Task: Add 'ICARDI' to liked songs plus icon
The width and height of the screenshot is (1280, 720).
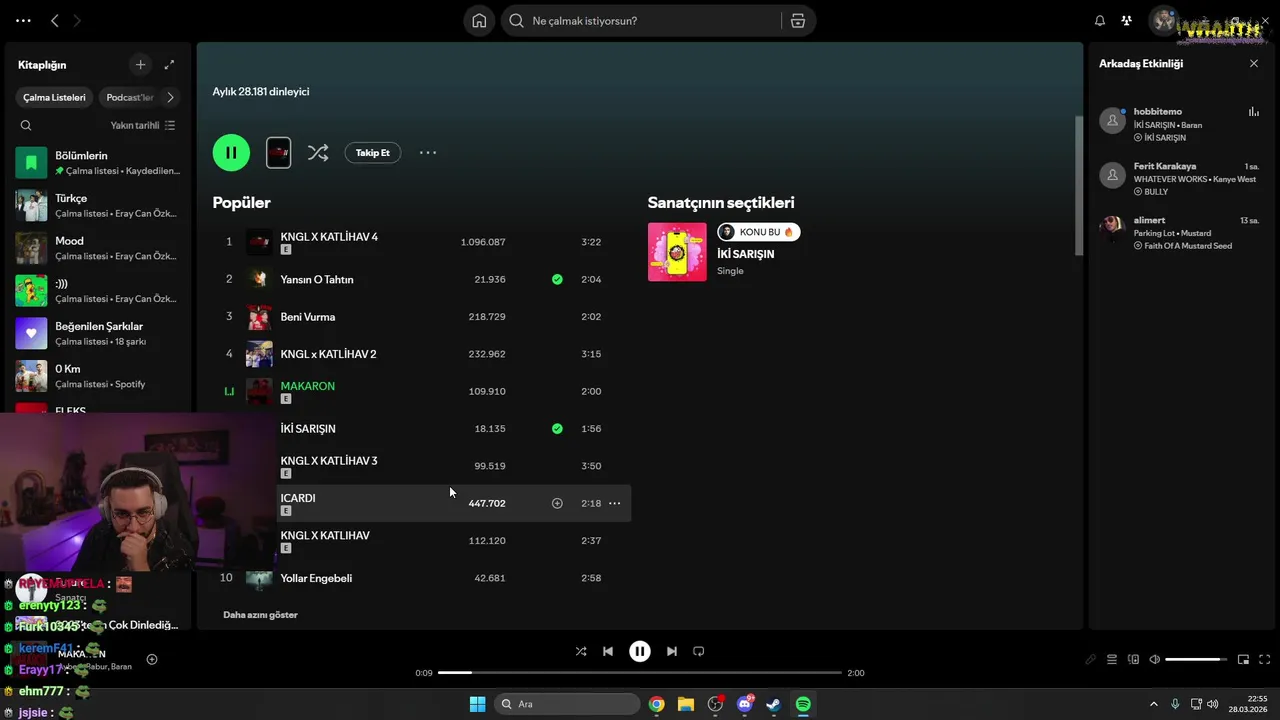Action: (557, 503)
